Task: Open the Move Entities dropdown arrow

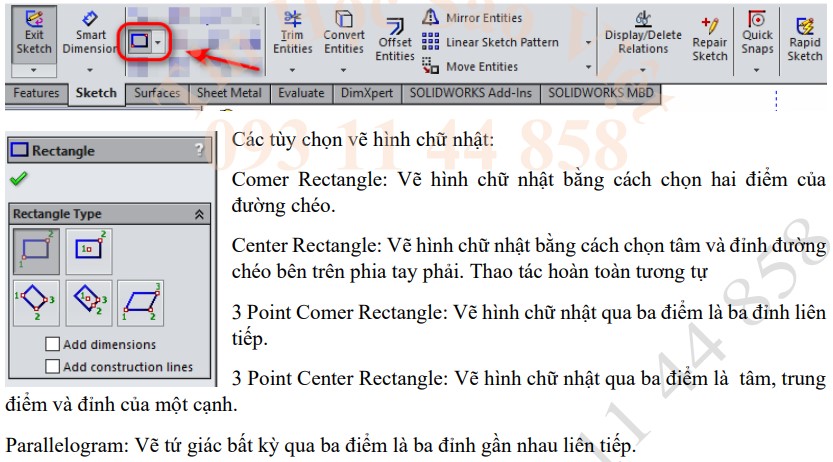Action: 588,67
